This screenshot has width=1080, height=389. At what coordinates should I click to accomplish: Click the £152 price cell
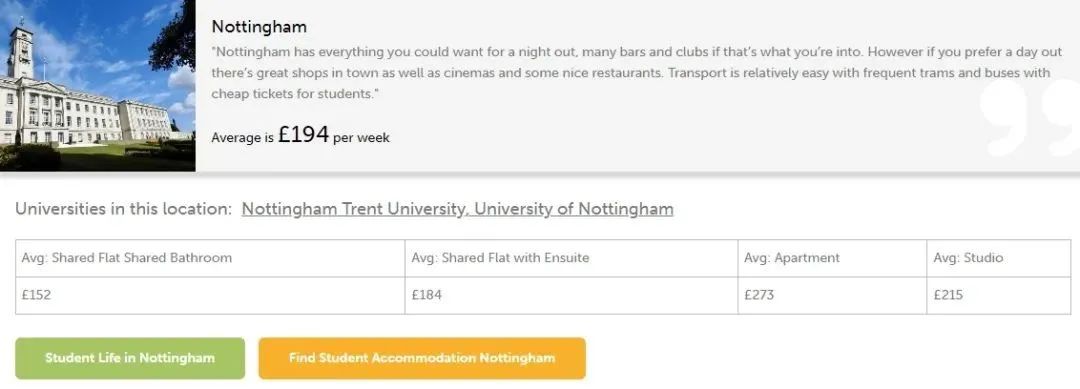(x=210, y=295)
